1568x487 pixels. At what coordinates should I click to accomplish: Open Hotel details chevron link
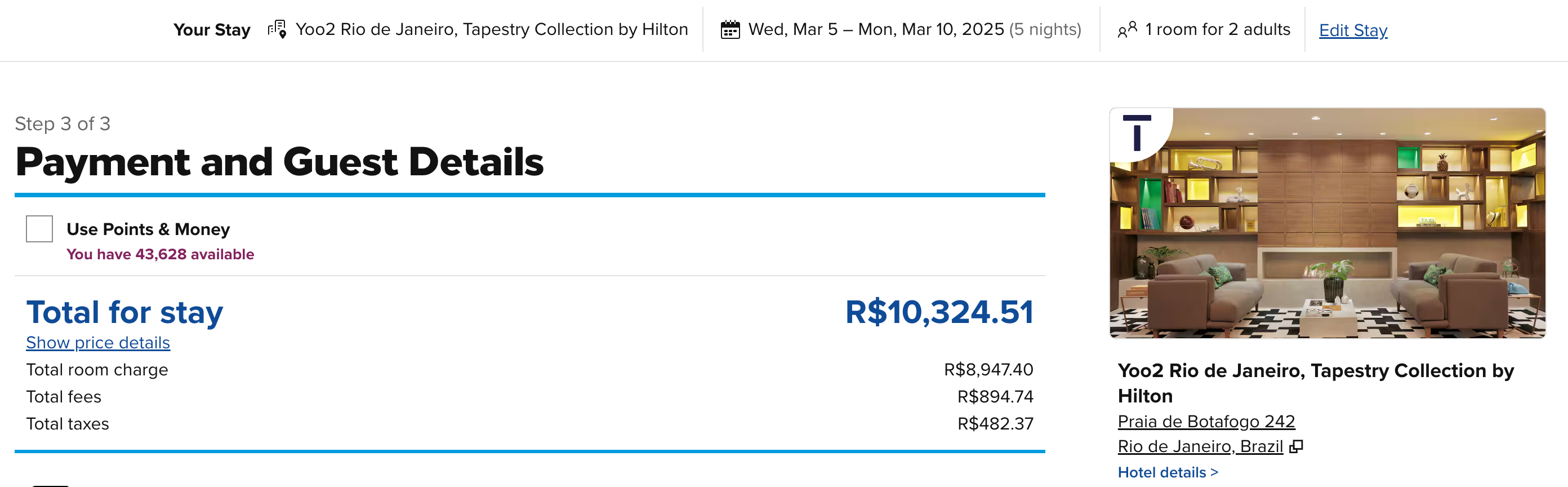click(1168, 472)
